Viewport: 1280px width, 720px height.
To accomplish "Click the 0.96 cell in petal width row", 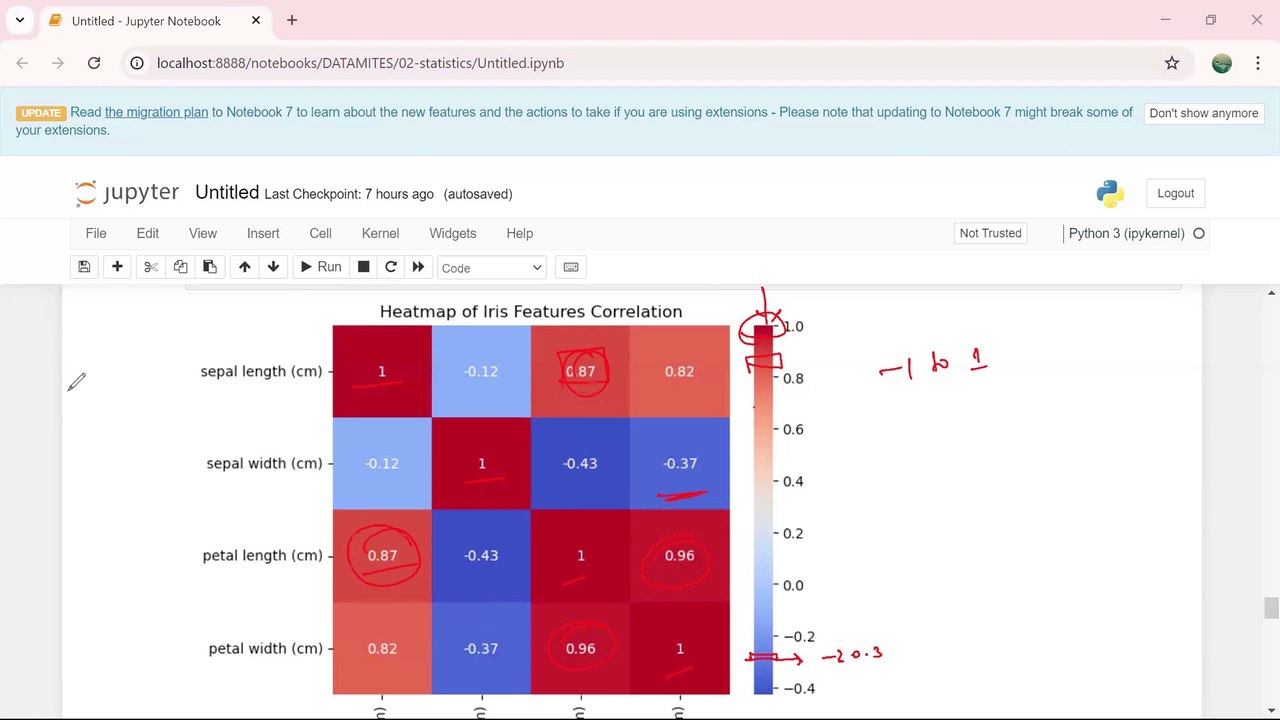I will click(580, 648).
